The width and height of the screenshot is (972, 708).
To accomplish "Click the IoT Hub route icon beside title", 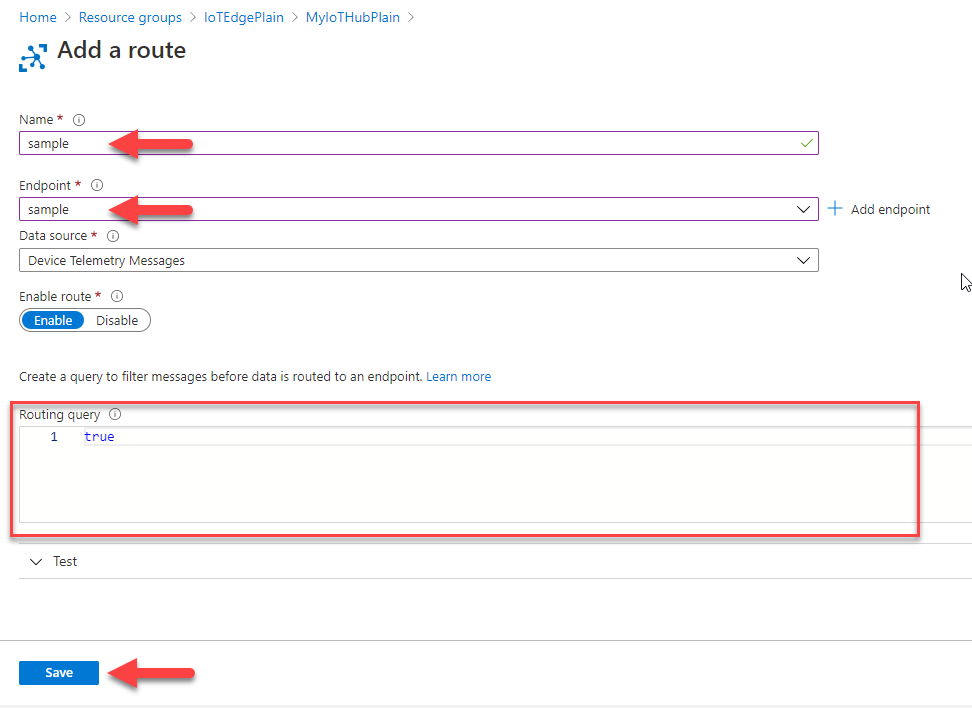I will click(x=33, y=58).
